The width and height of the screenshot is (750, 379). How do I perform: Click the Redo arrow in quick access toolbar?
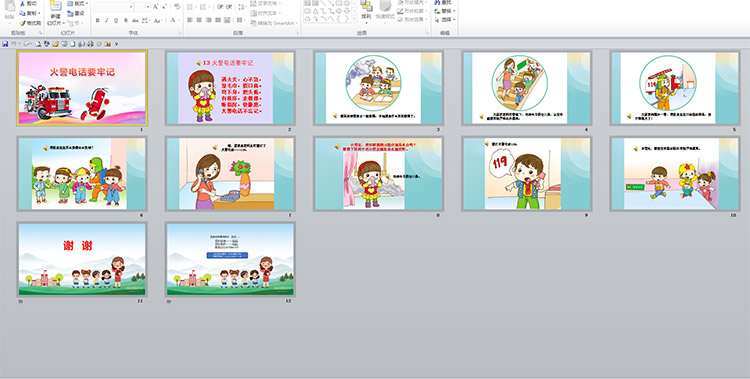pyautogui.click(x=26, y=44)
